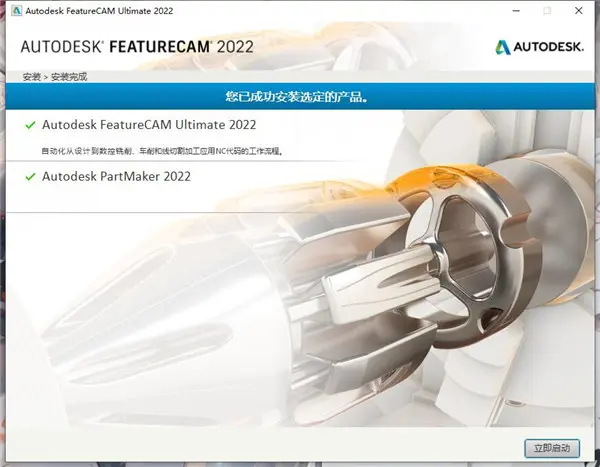Click green checkmark beside PartMaker 2022
Image resolution: width=600 pixels, height=467 pixels.
pyautogui.click(x=30, y=177)
